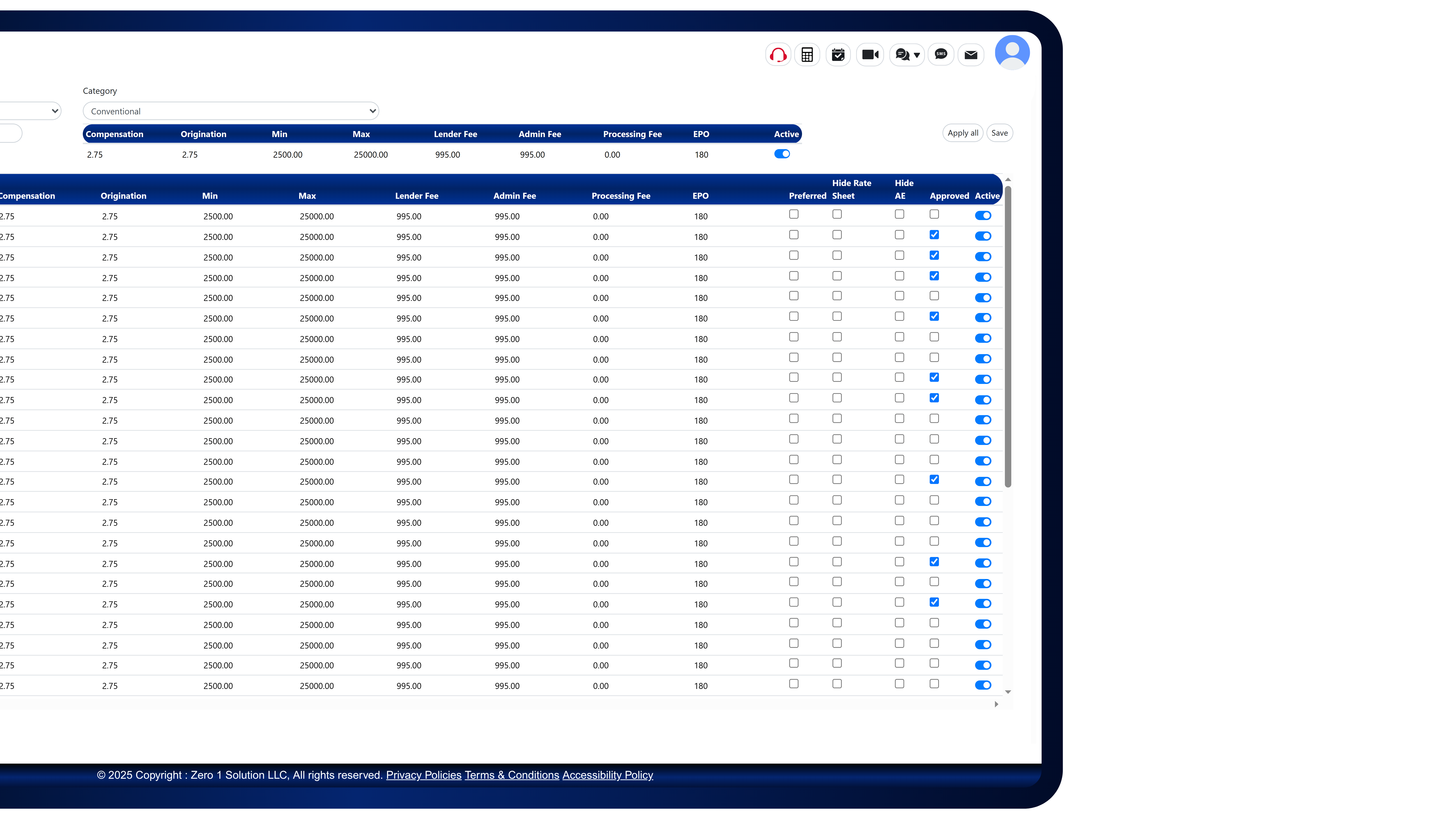Tick Preferred checkbox in the last visible row
The image size is (1456, 819).
tap(794, 684)
